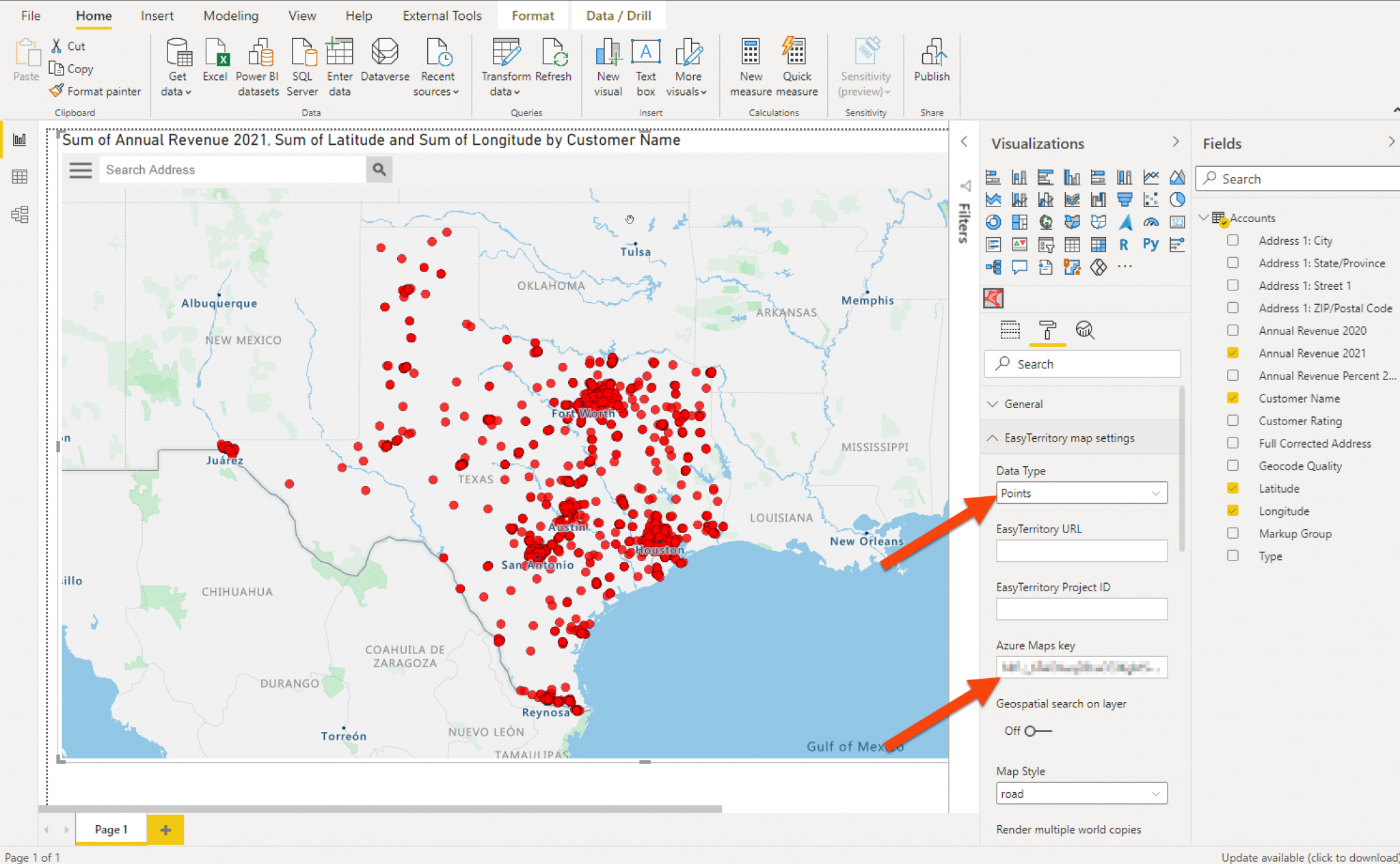Switch to the Modeling ribbon tab
This screenshot has width=1400, height=864.
230,15
